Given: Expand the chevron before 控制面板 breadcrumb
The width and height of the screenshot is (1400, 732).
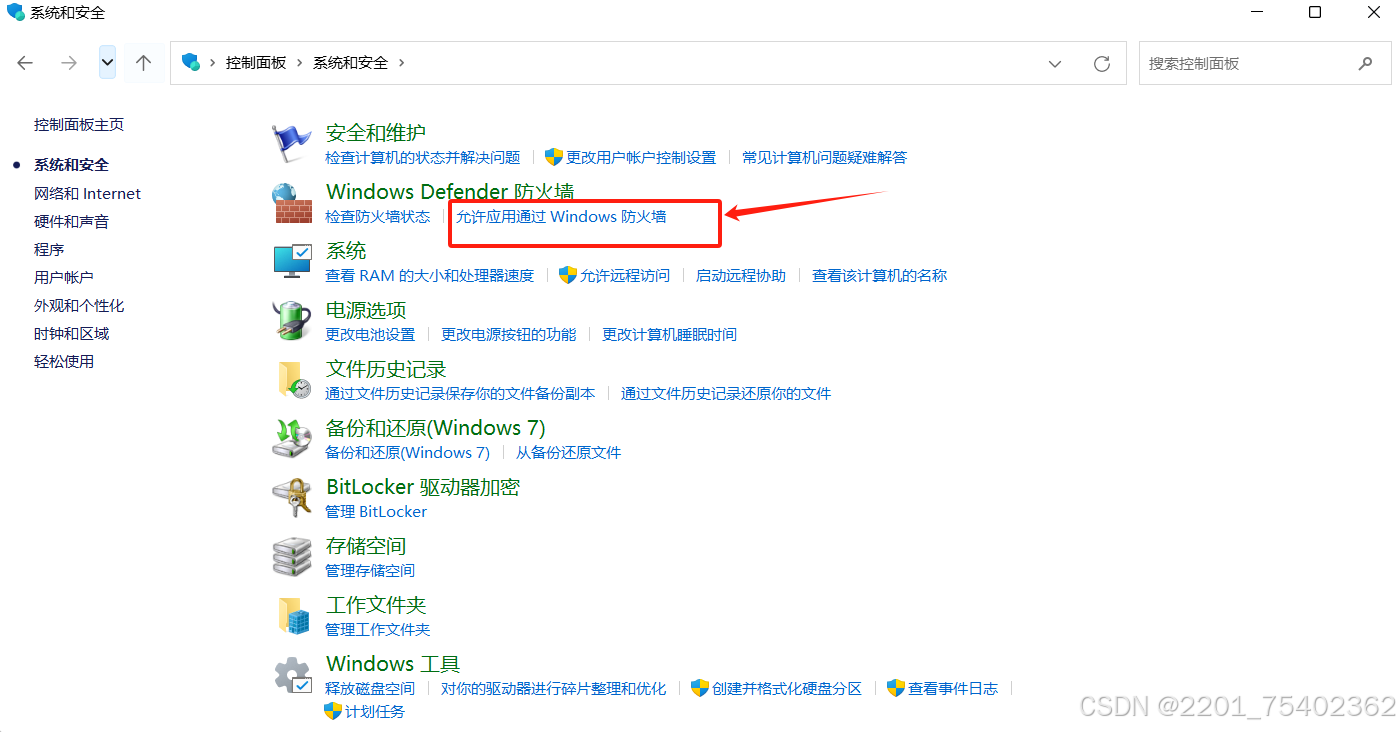Looking at the screenshot, I should (213, 63).
